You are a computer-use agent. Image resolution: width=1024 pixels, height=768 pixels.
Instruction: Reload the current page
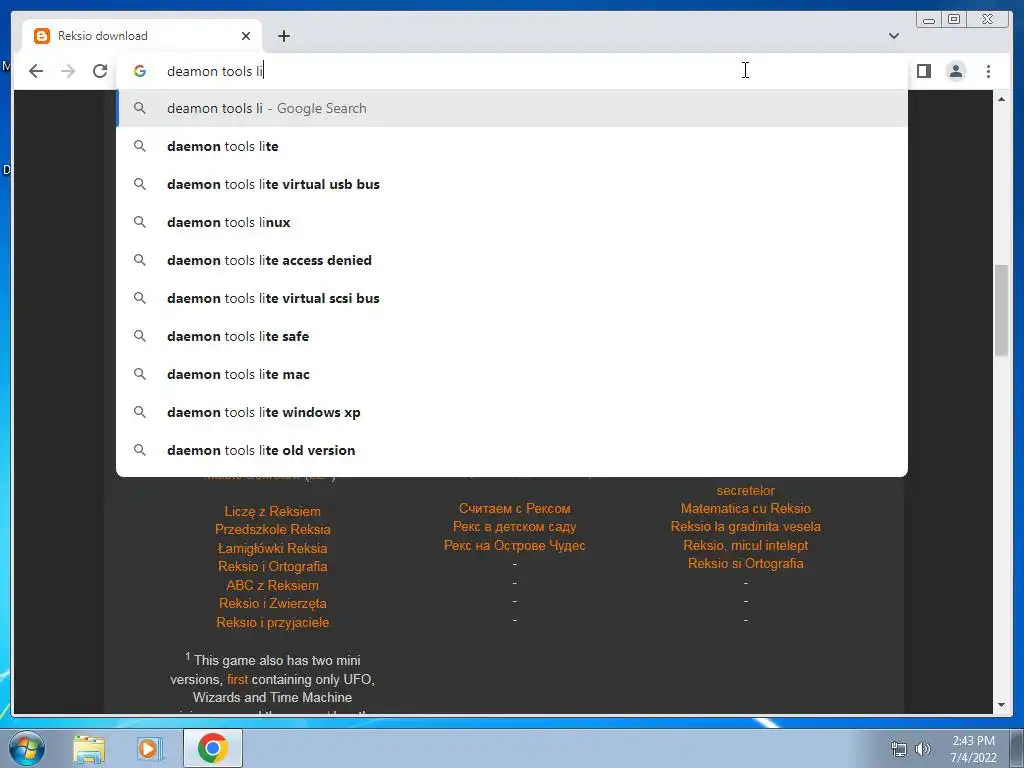pos(100,71)
